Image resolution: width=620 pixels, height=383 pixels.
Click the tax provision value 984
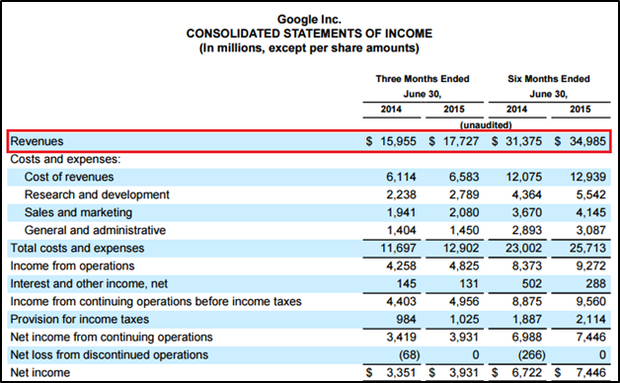[x=406, y=319]
